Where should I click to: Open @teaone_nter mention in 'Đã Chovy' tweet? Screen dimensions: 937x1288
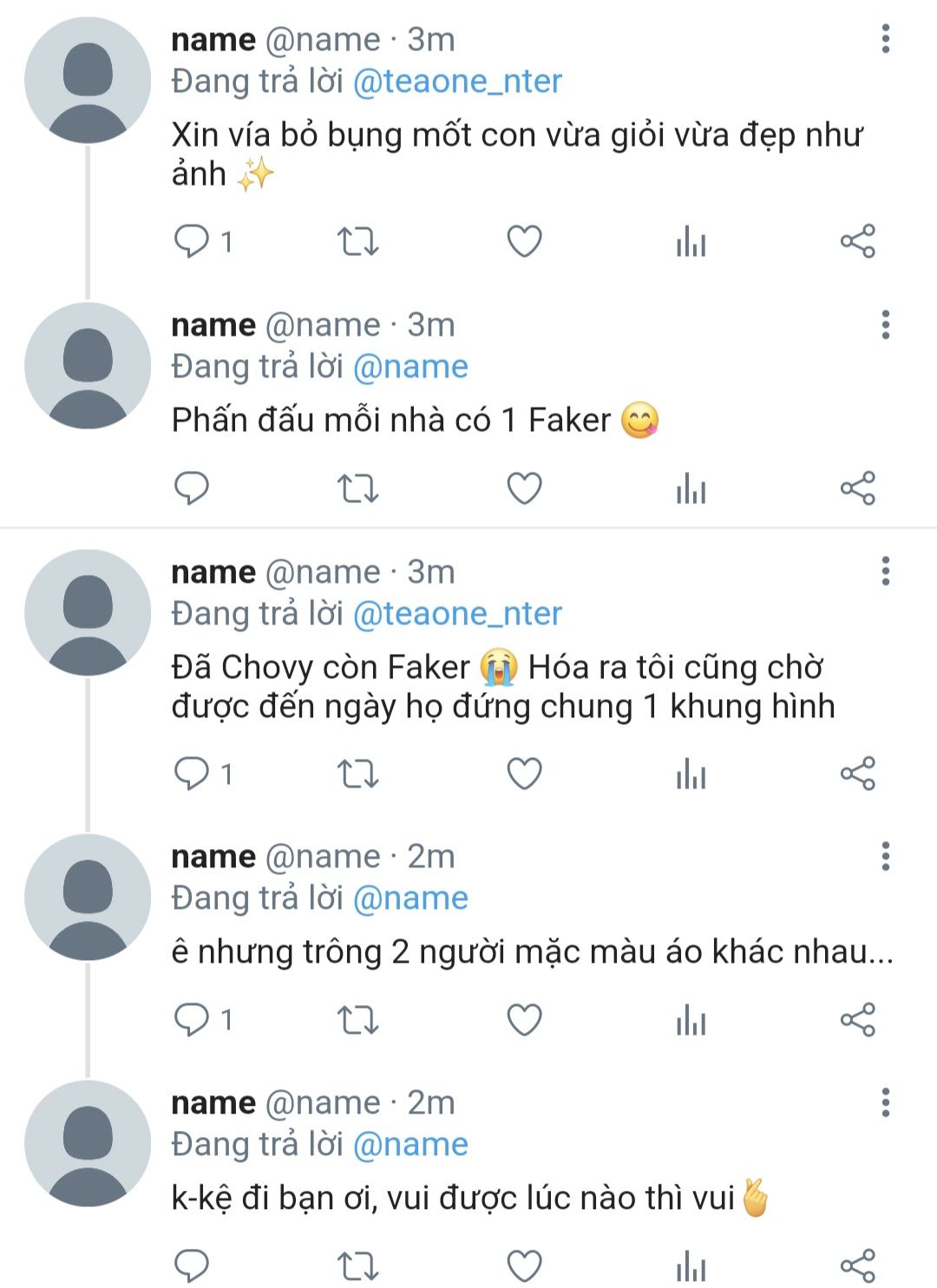point(457,614)
